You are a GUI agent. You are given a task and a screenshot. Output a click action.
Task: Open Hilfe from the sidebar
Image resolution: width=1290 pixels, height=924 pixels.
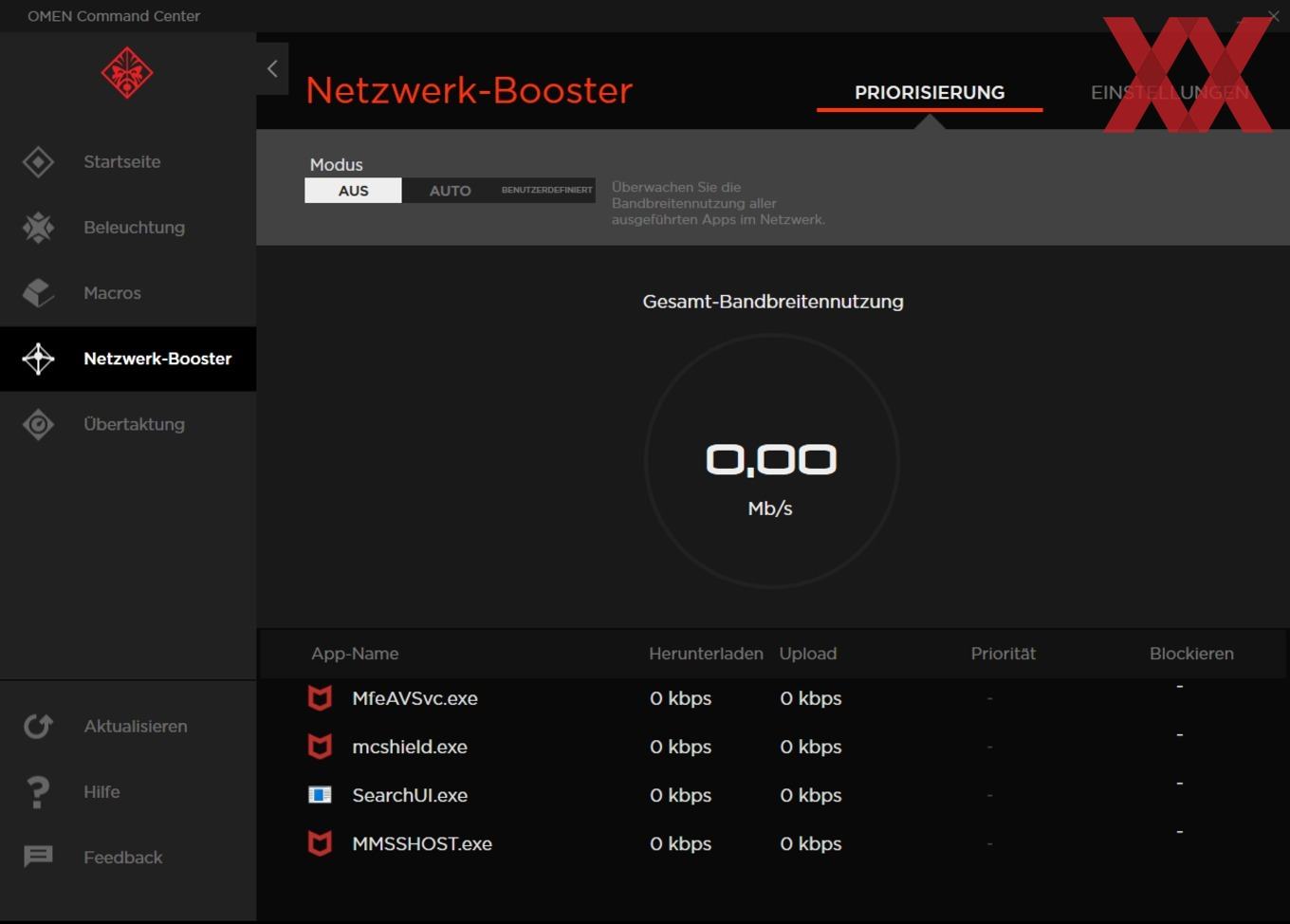(101, 792)
